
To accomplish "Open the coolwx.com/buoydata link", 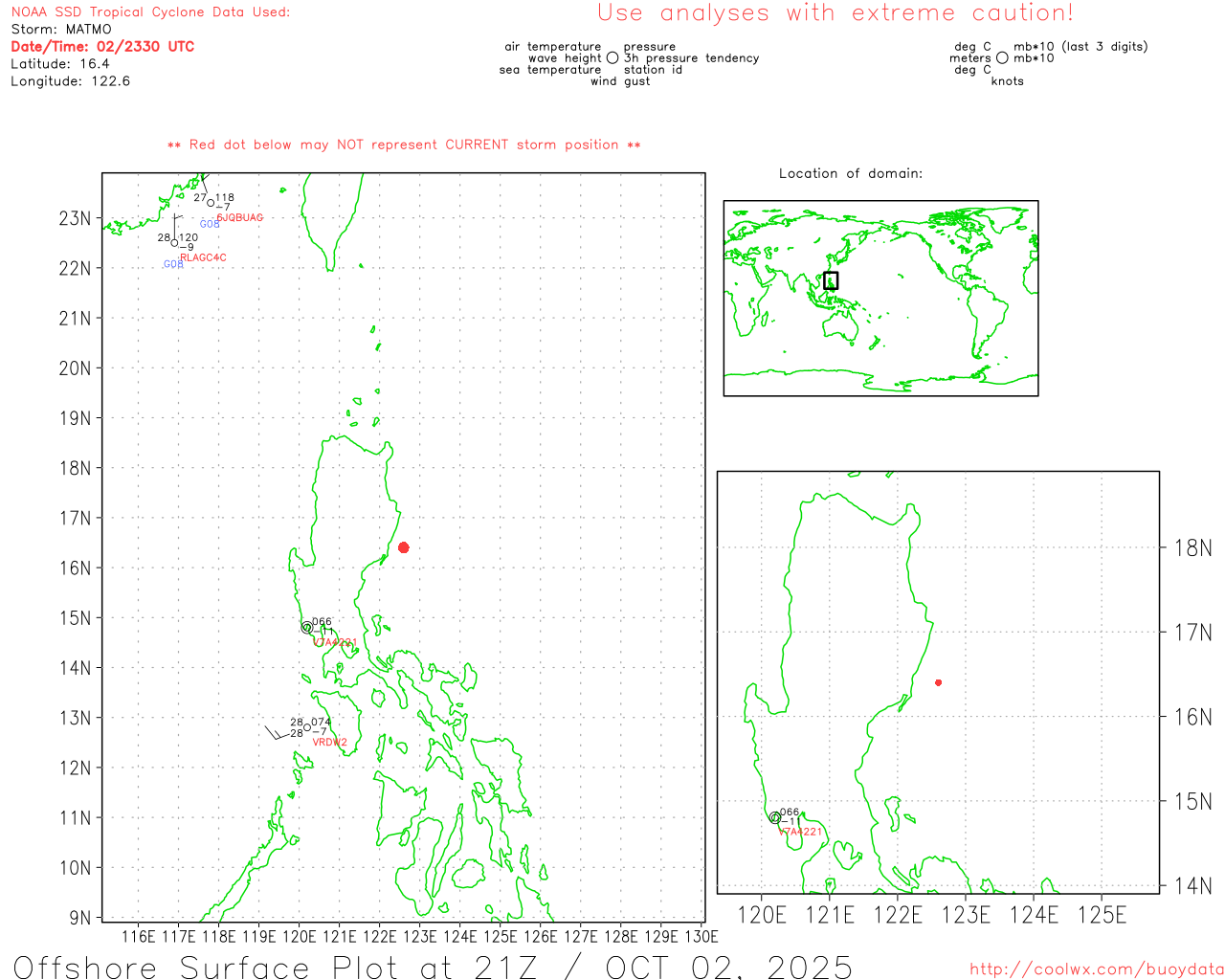I will 1096,969.
